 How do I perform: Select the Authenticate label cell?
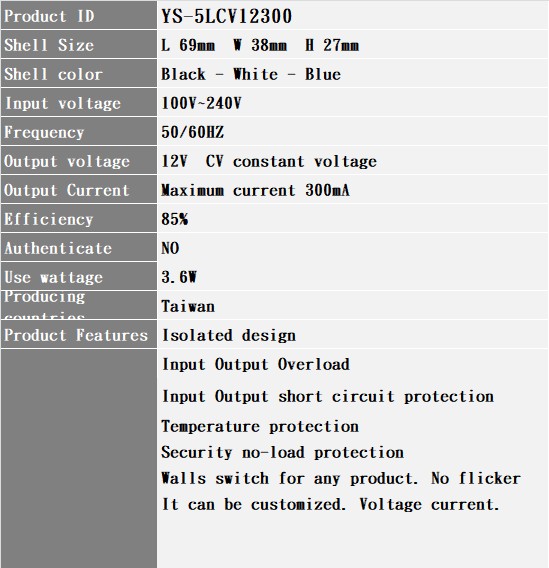[x=79, y=247]
